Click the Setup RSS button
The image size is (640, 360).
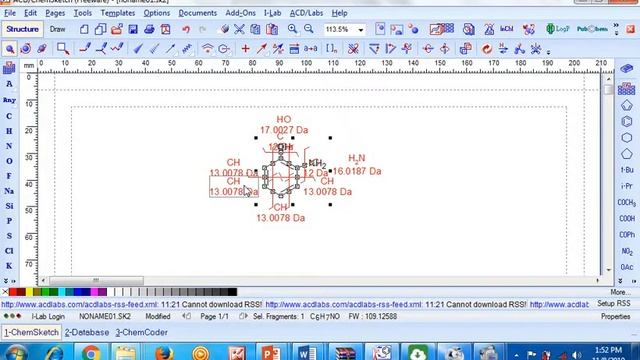[x=614, y=304]
